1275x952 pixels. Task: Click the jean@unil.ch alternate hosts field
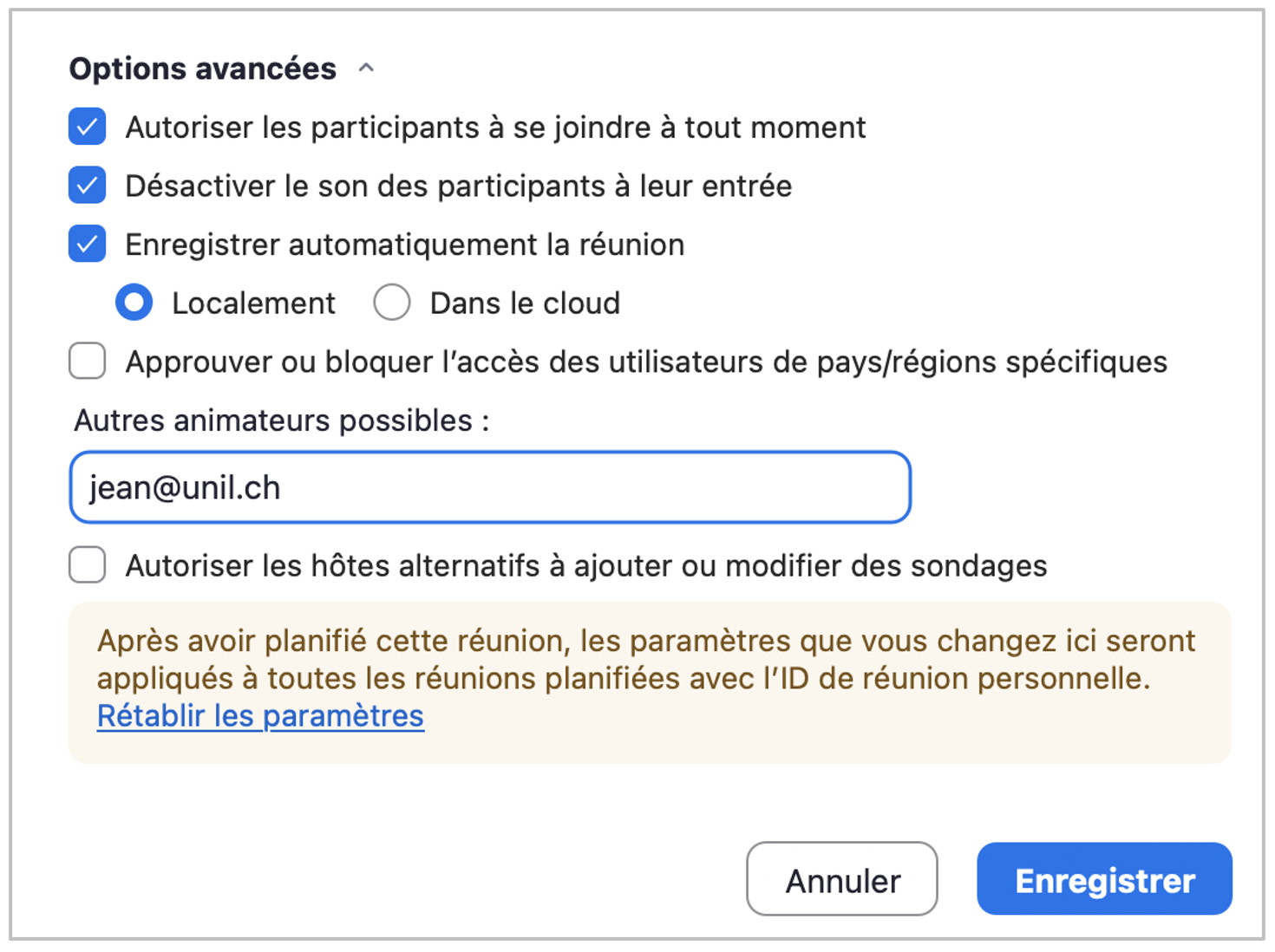(490, 487)
